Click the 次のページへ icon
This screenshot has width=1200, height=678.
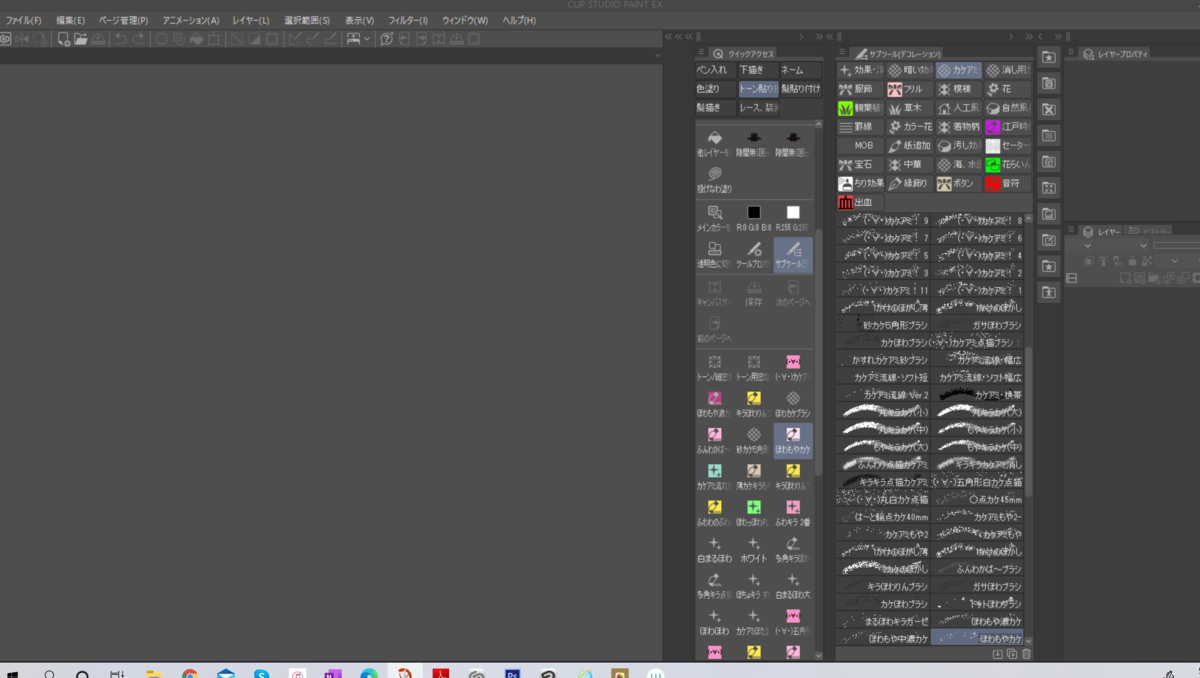(793, 292)
